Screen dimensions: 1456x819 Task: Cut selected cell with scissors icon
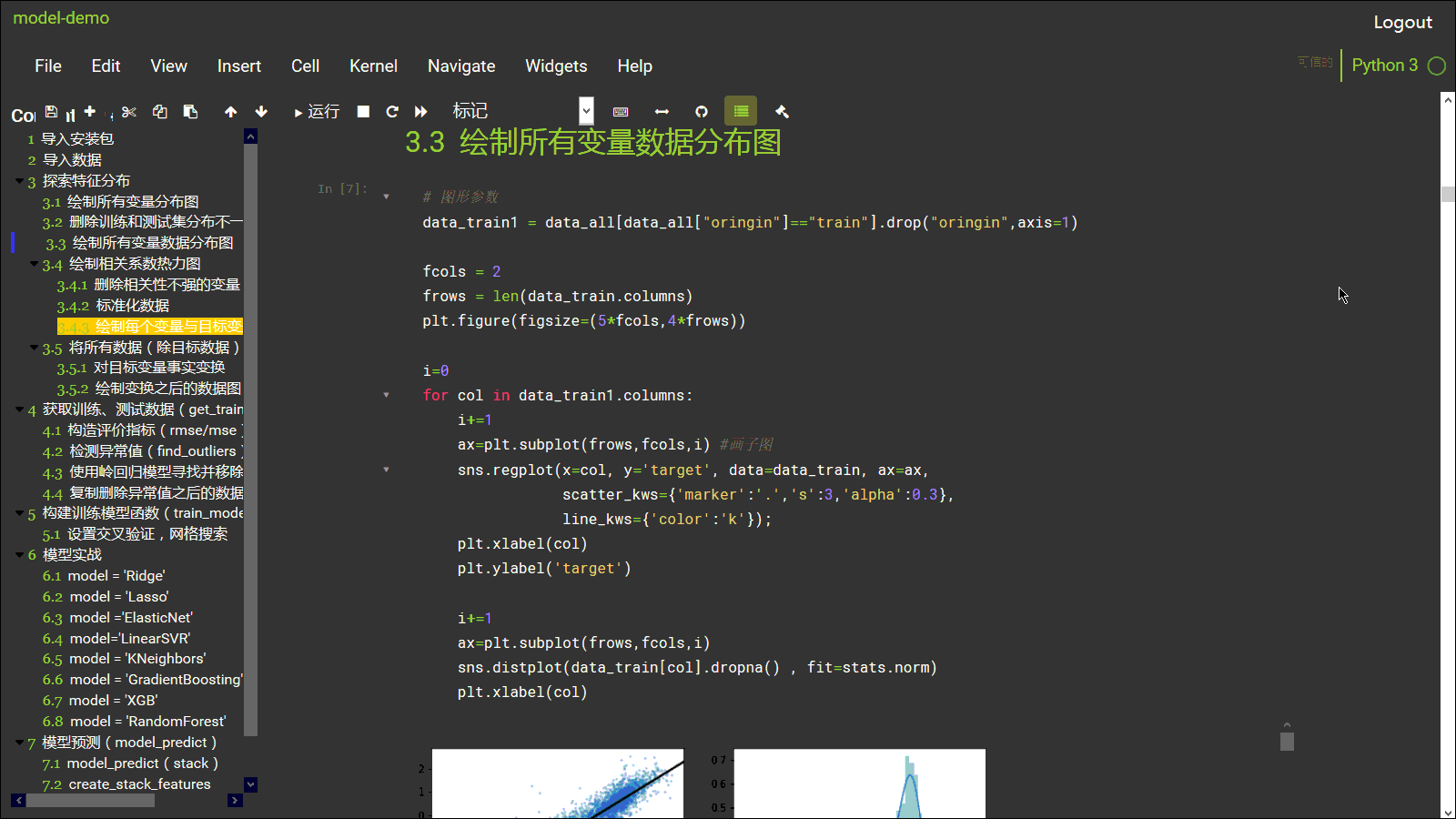129,112
